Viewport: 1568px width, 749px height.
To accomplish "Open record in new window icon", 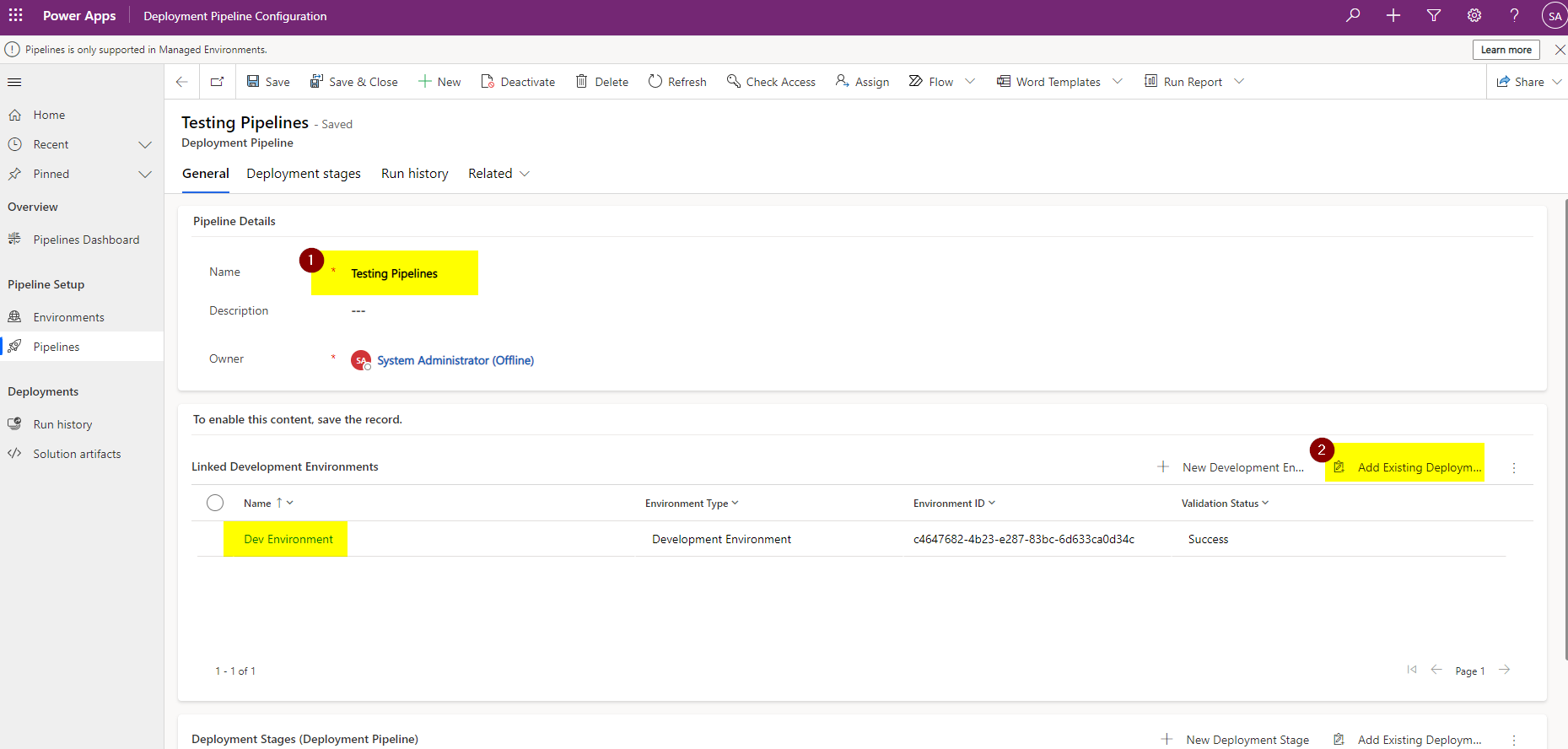I will [x=218, y=82].
